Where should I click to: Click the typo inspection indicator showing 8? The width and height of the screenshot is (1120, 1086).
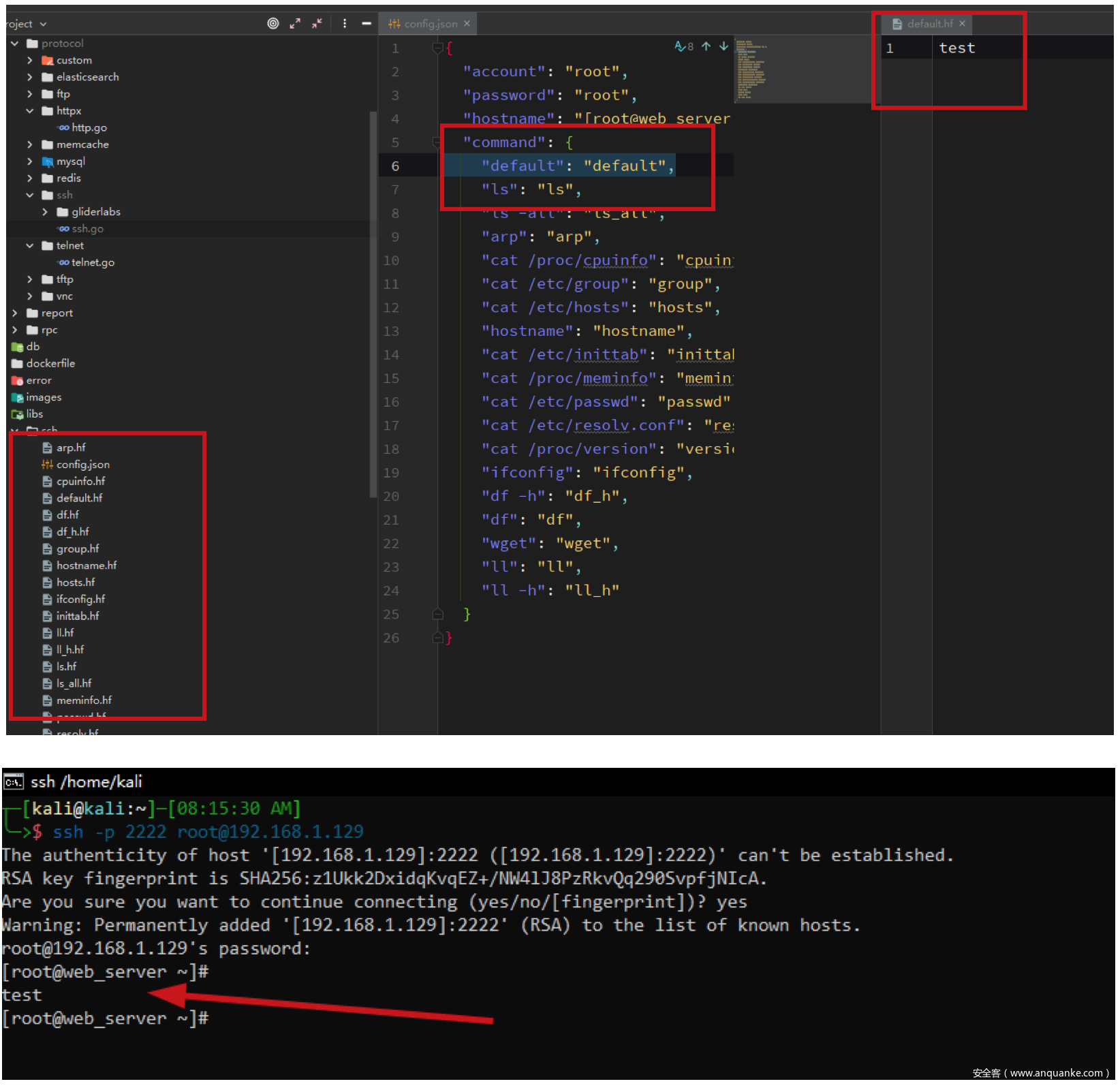coord(684,46)
